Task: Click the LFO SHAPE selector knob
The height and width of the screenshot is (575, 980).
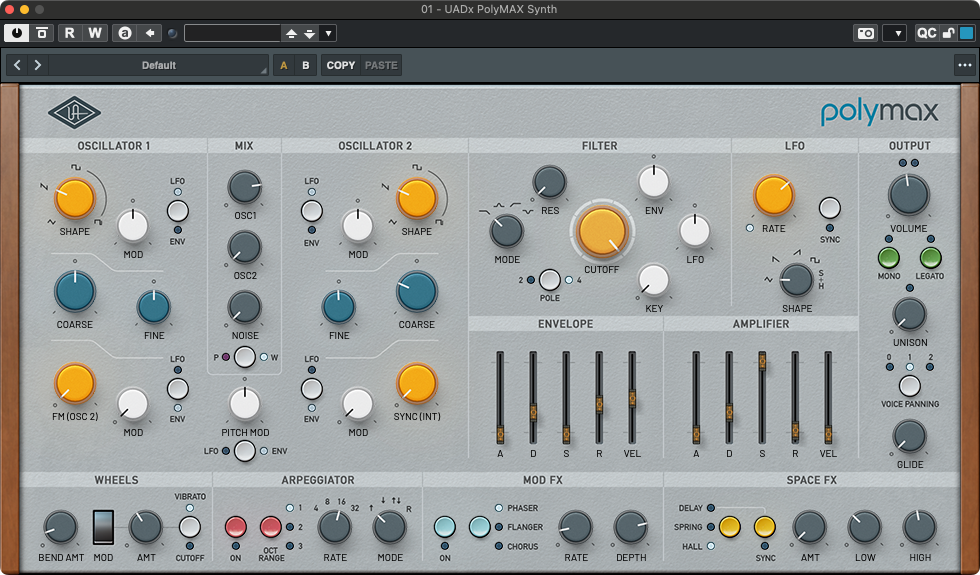Action: tap(796, 279)
